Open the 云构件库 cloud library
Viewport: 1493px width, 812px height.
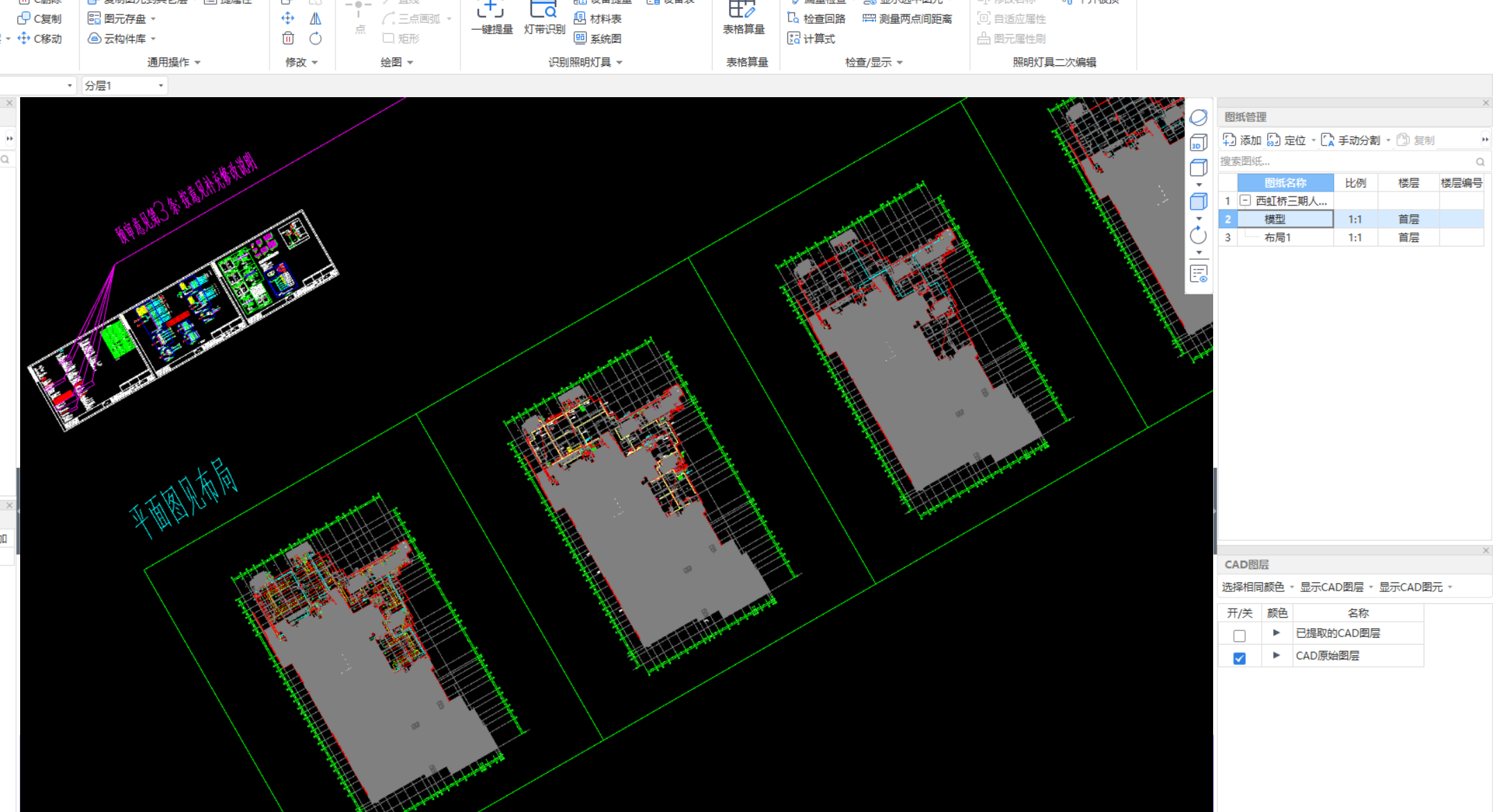tap(117, 39)
